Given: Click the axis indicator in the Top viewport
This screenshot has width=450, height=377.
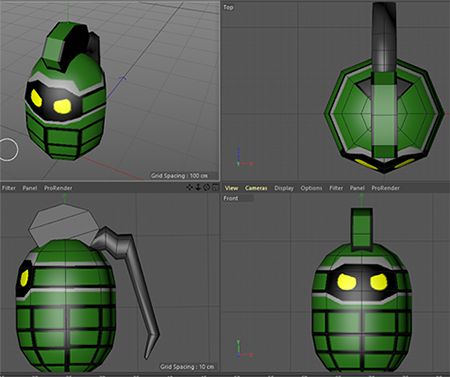Looking at the screenshot, I should [x=244, y=158].
